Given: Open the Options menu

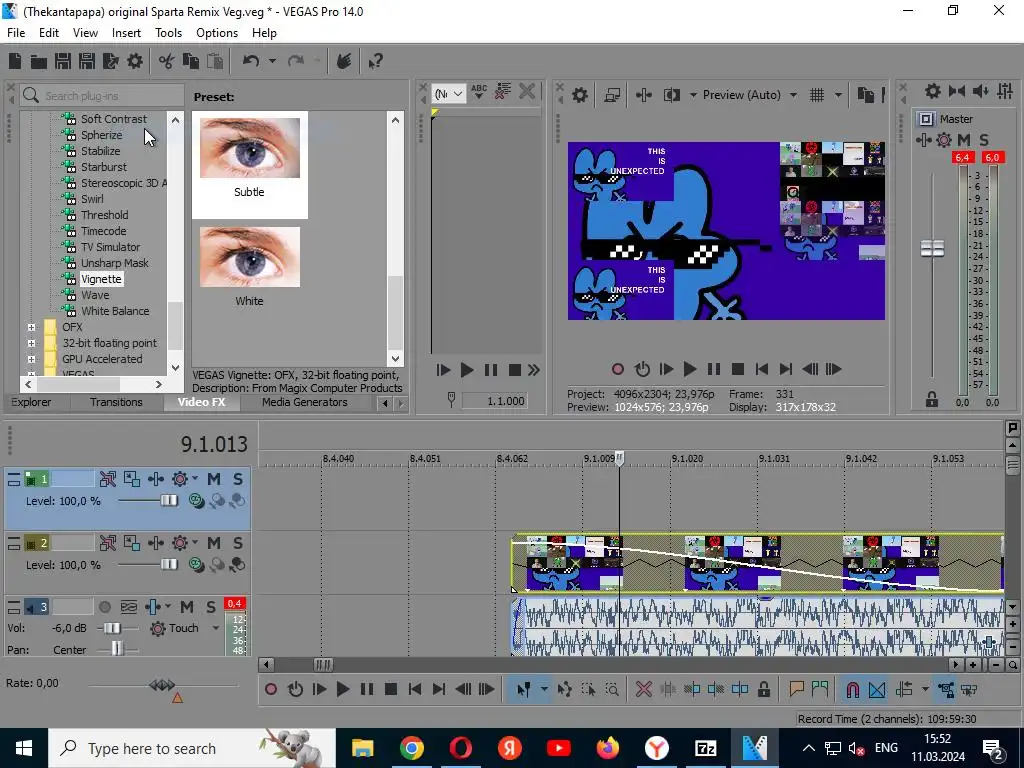Looking at the screenshot, I should coord(217,33).
